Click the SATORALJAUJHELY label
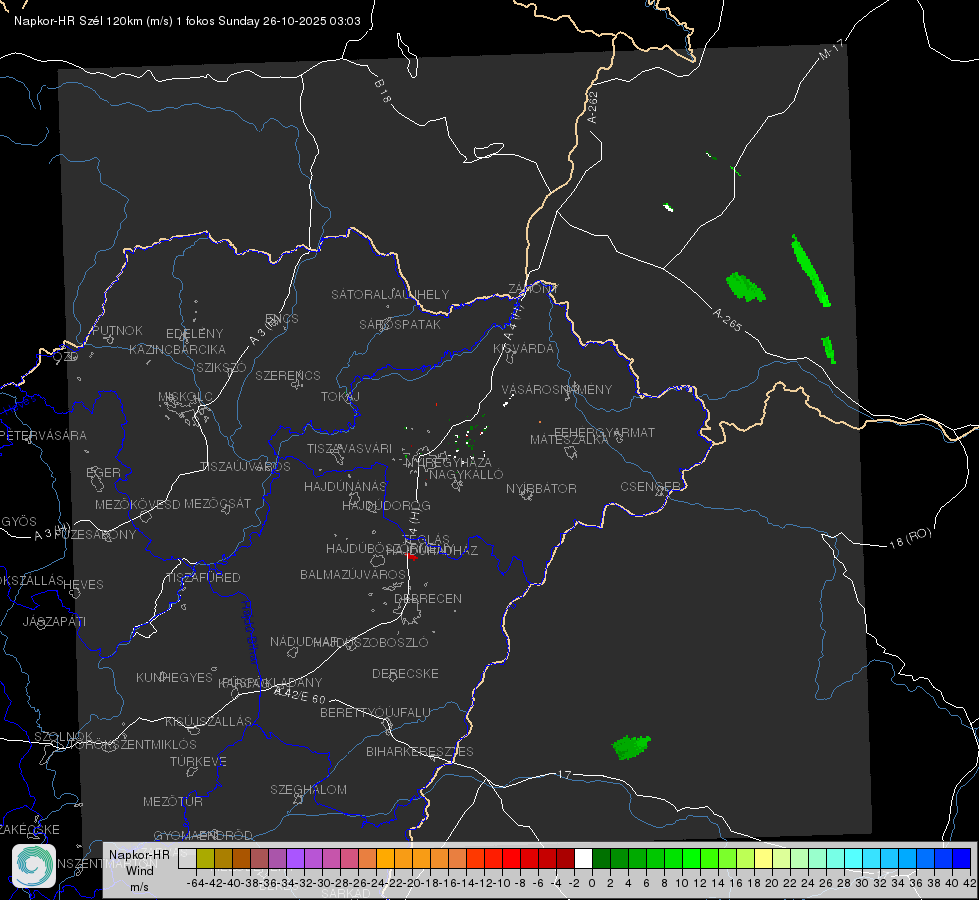This screenshot has height=900, width=979. pyautogui.click(x=390, y=294)
